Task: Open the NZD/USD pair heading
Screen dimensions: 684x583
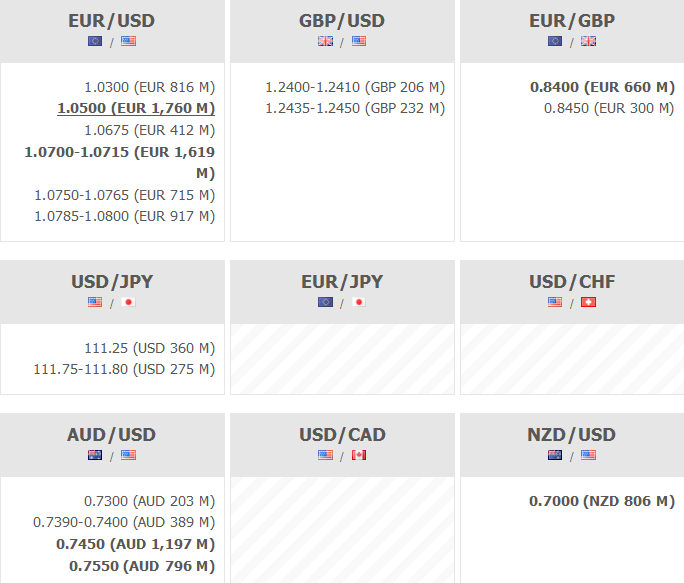Action: 571,435
